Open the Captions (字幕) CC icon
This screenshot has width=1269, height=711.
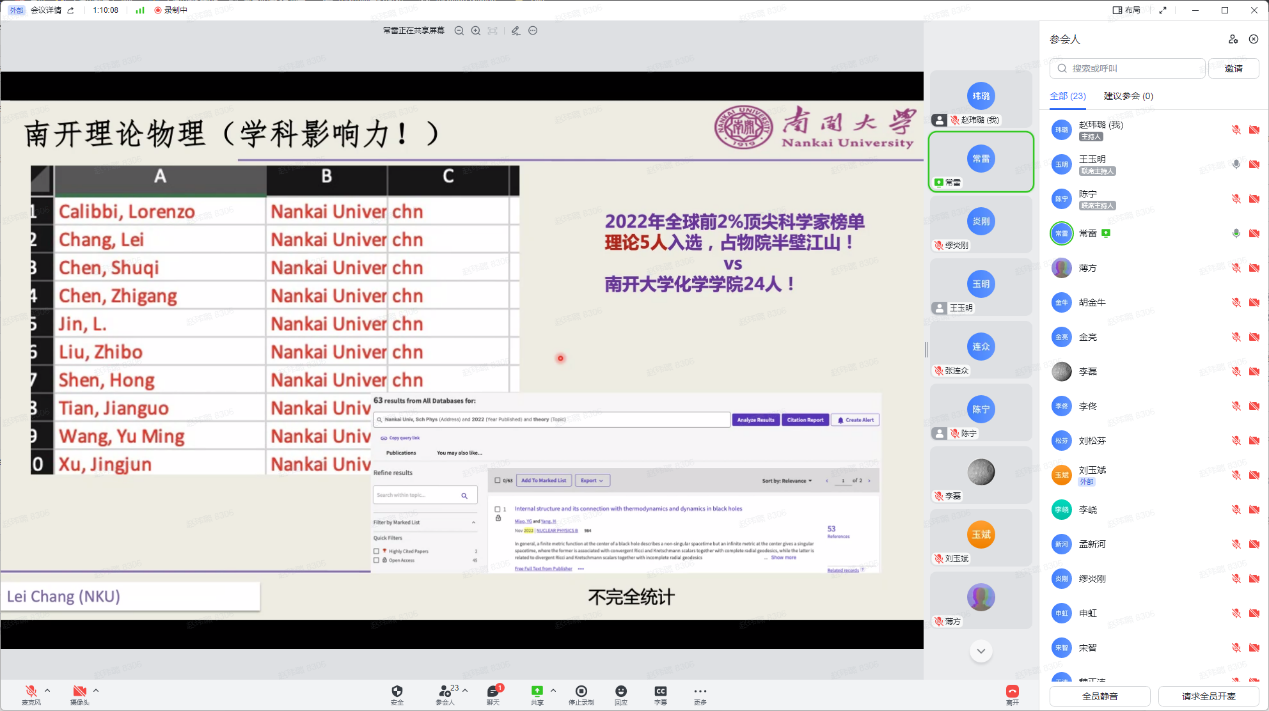click(x=660, y=691)
